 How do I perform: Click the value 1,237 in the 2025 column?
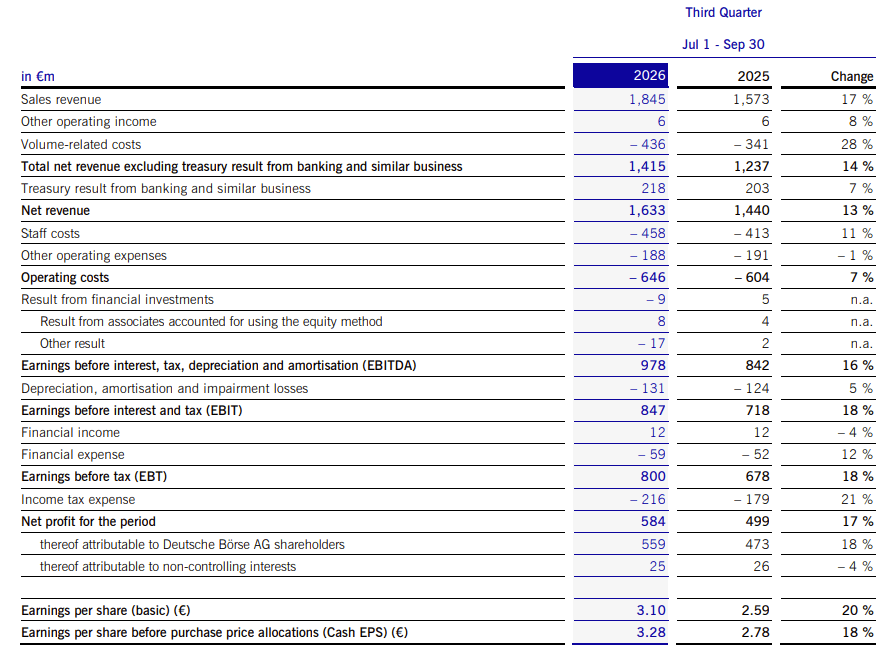click(751, 166)
